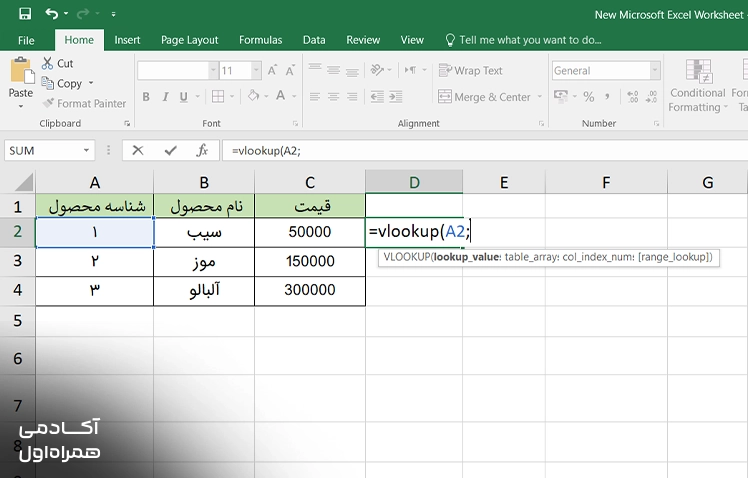This screenshot has width=748, height=478.
Task: Open the Merge & Center dropdown arrow
Action: [540, 97]
